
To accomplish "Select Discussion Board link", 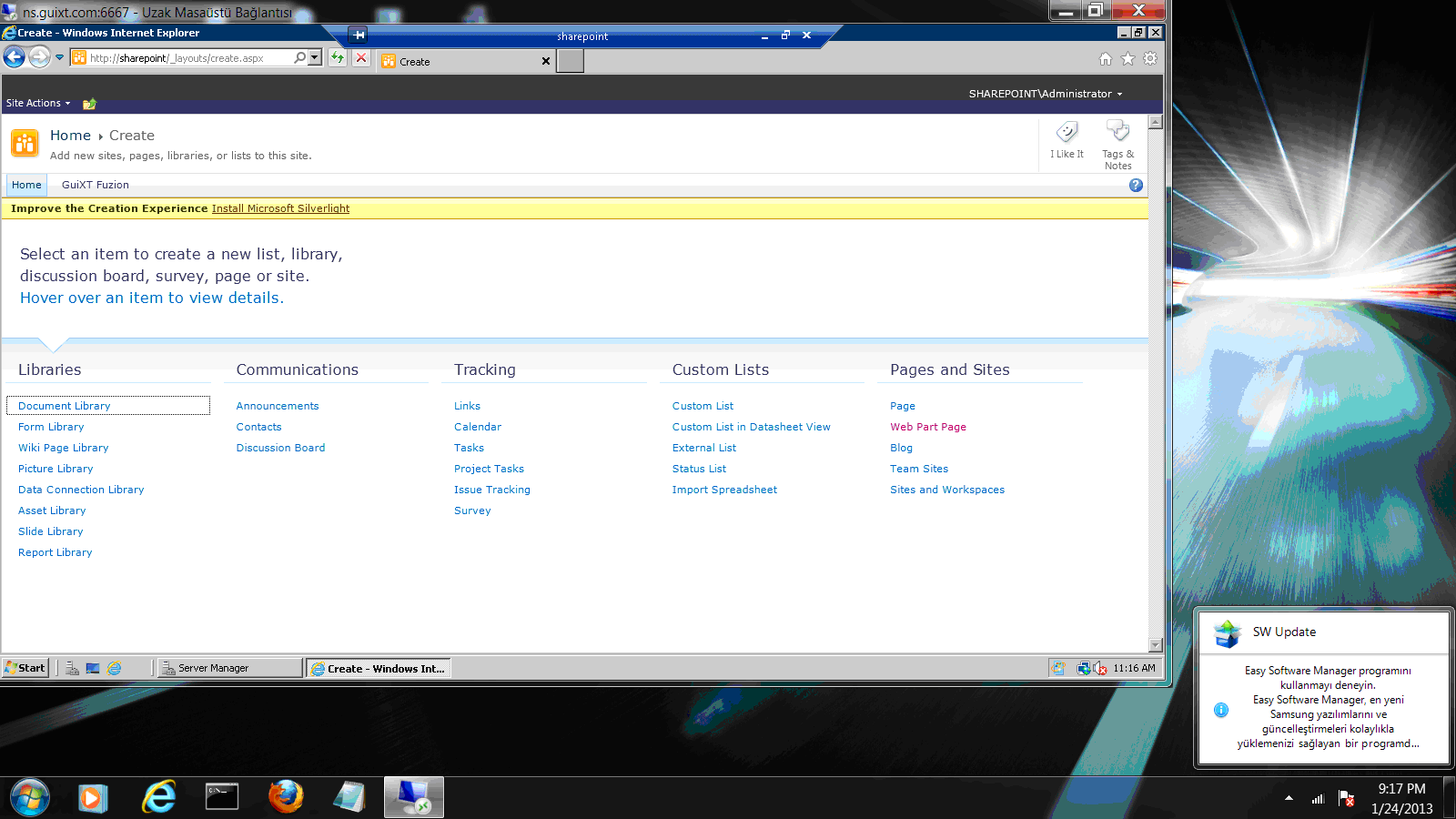I will (280, 448).
